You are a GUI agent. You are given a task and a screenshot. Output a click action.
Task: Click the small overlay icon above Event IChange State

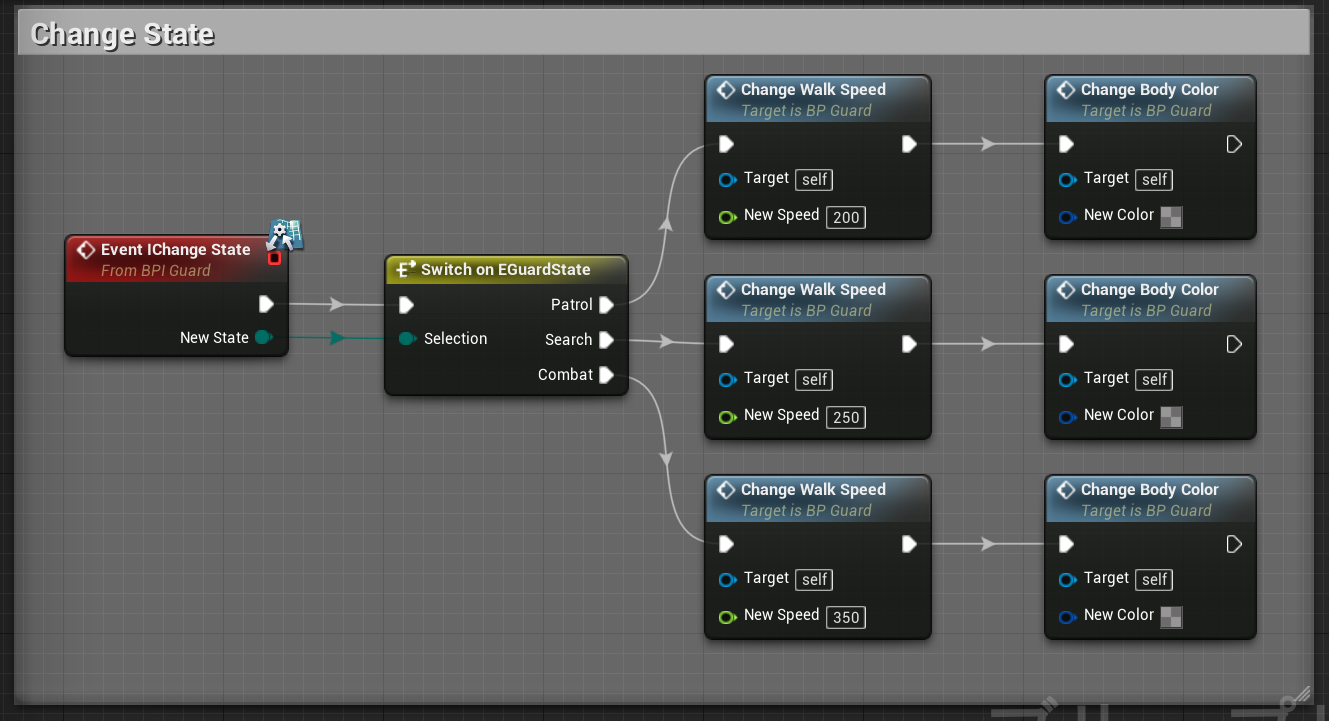pyautogui.click(x=285, y=234)
